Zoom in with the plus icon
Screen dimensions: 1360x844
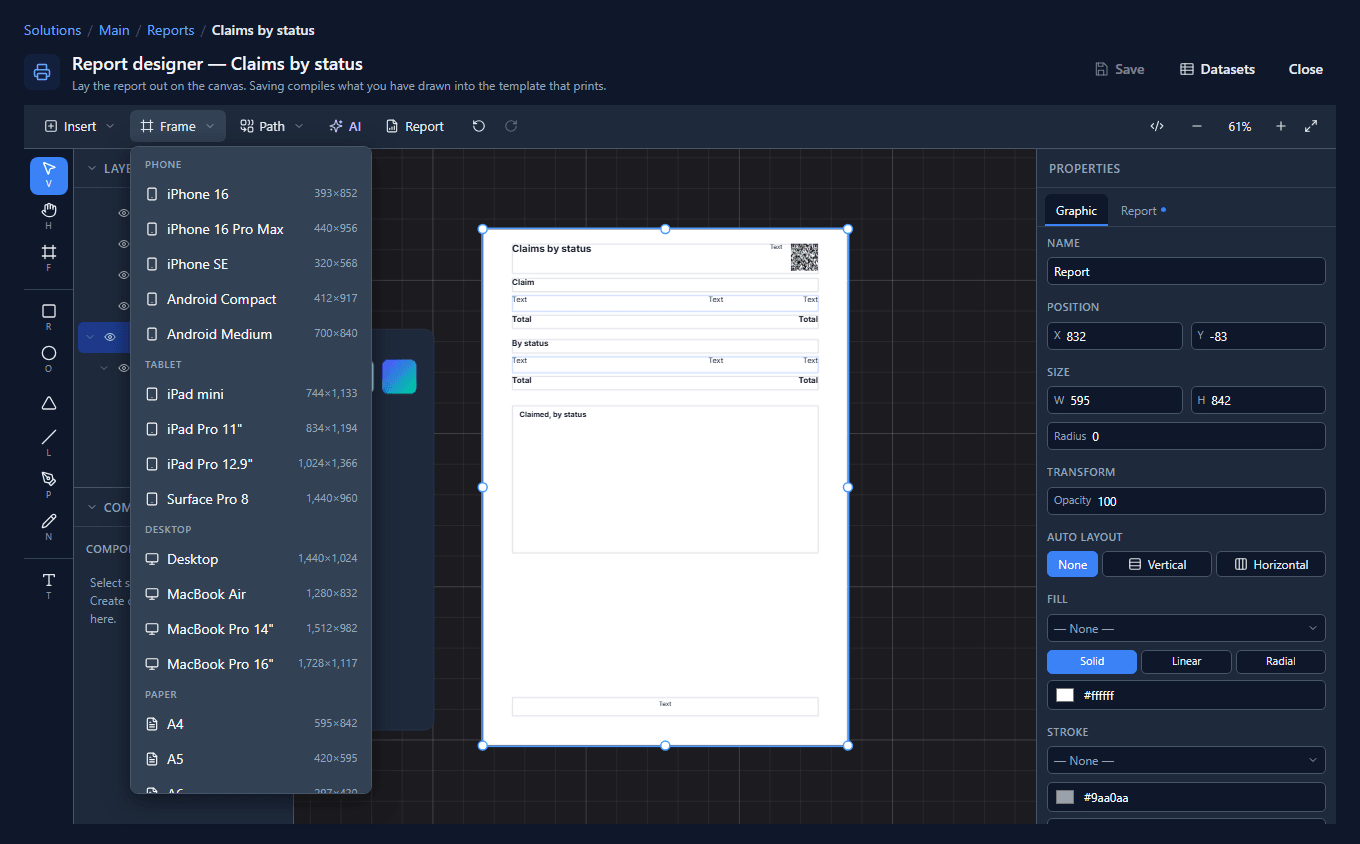1281,126
